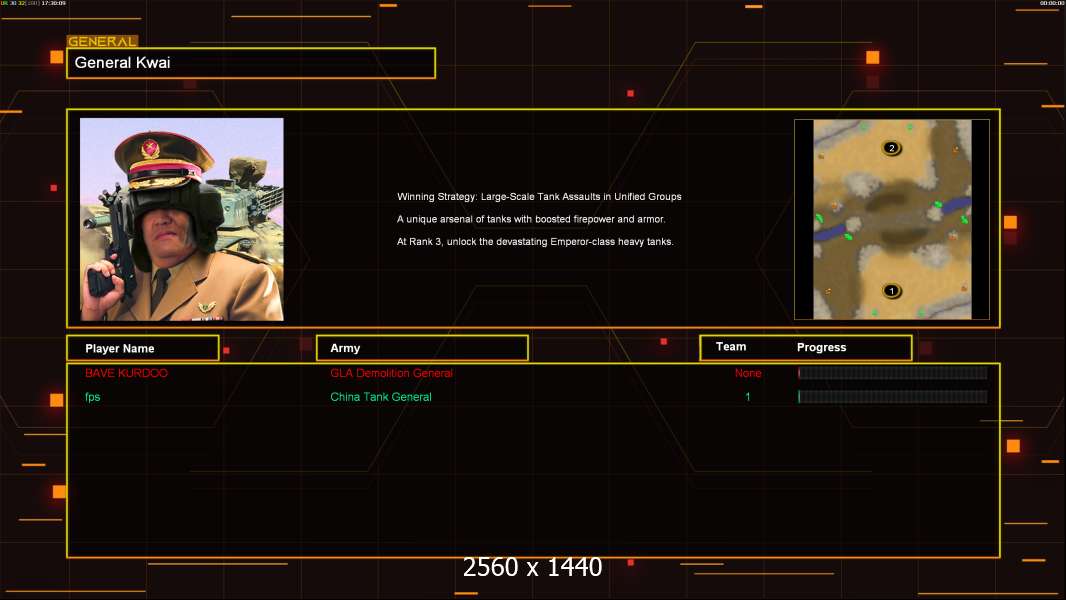Image resolution: width=1066 pixels, height=600 pixels.
Task: Click the Rank 3 Emperor-class tanks text
Action: coord(535,241)
